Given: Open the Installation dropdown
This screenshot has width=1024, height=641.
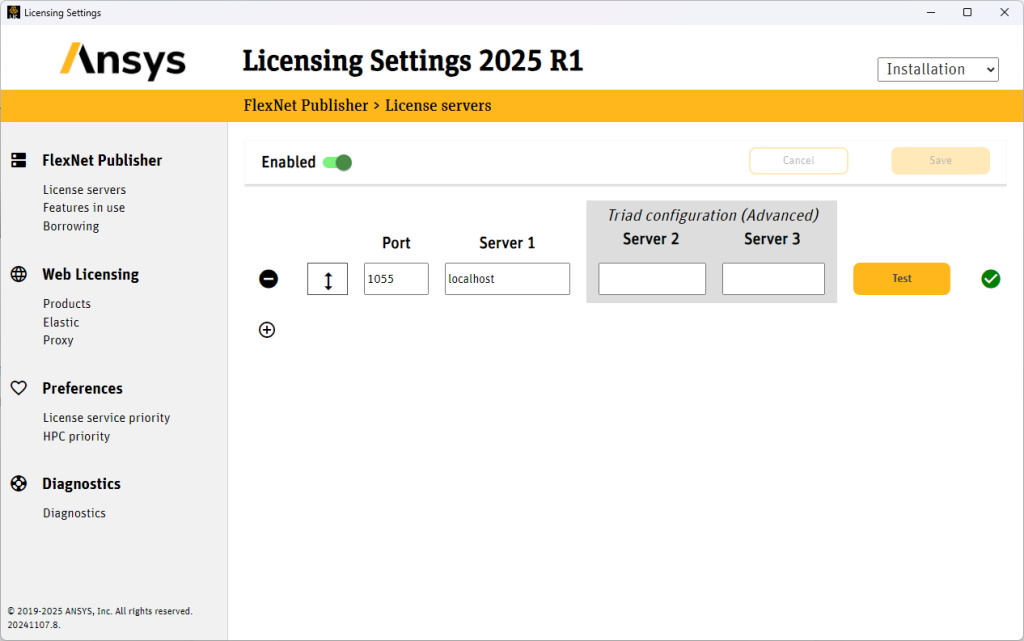Looking at the screenshot, I should coord(937,69).
